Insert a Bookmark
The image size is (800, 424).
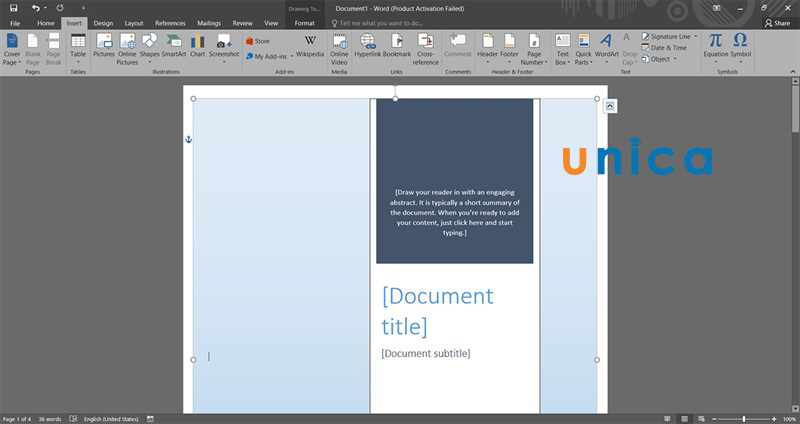click(396, 46)
